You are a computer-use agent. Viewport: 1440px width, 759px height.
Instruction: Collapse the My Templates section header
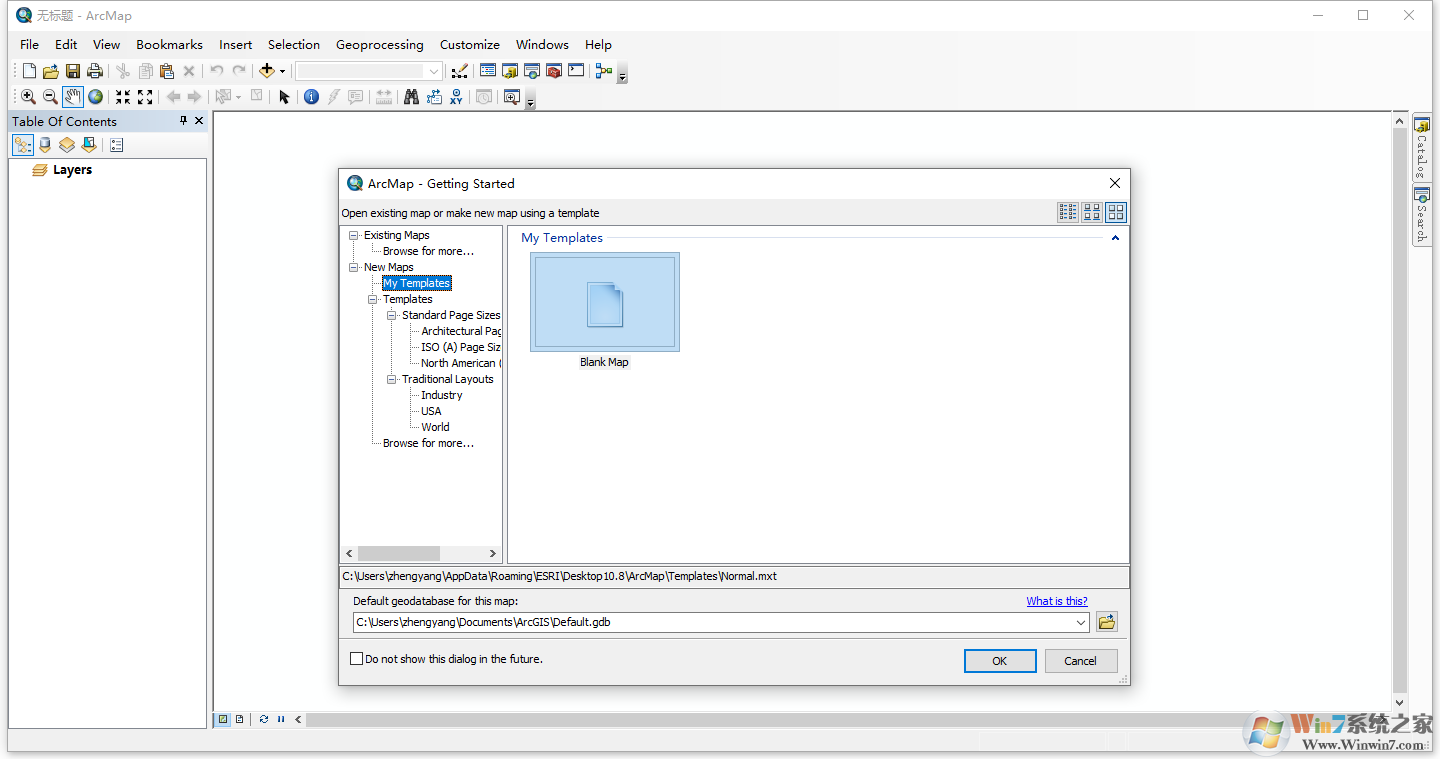tap(1116, 238)
